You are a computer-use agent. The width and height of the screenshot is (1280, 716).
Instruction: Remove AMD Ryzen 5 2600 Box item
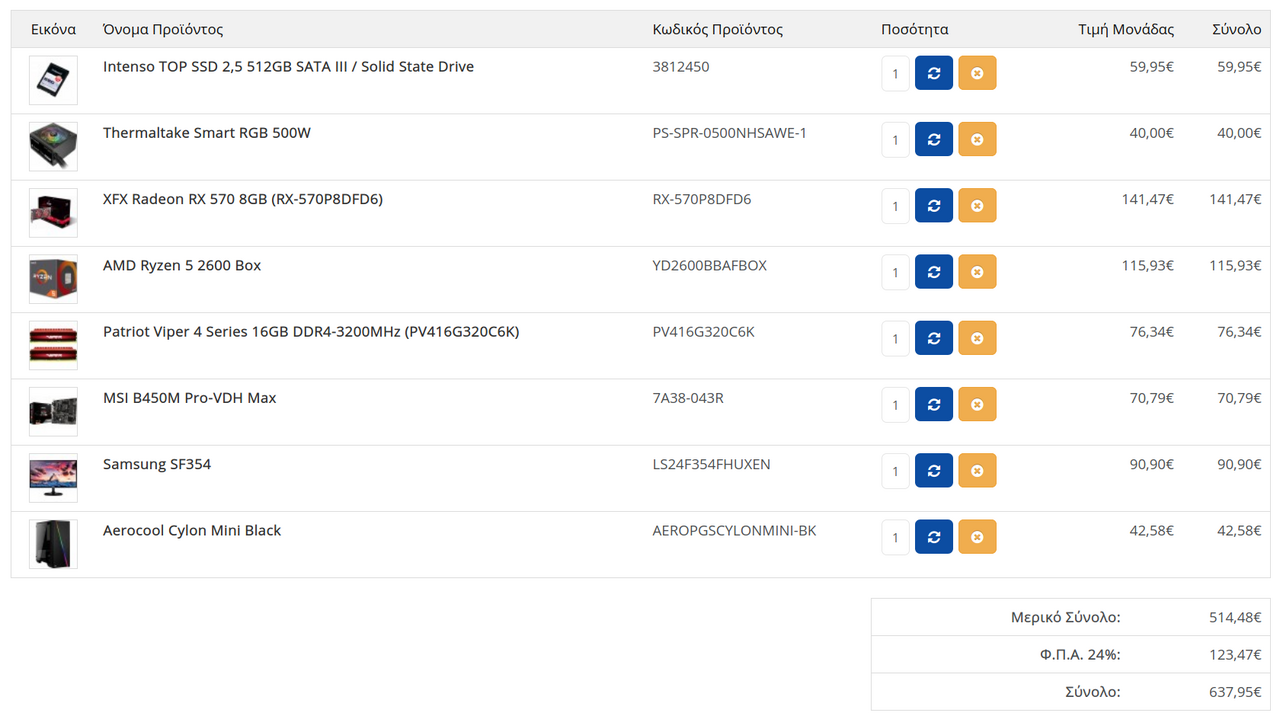point(977,272)
